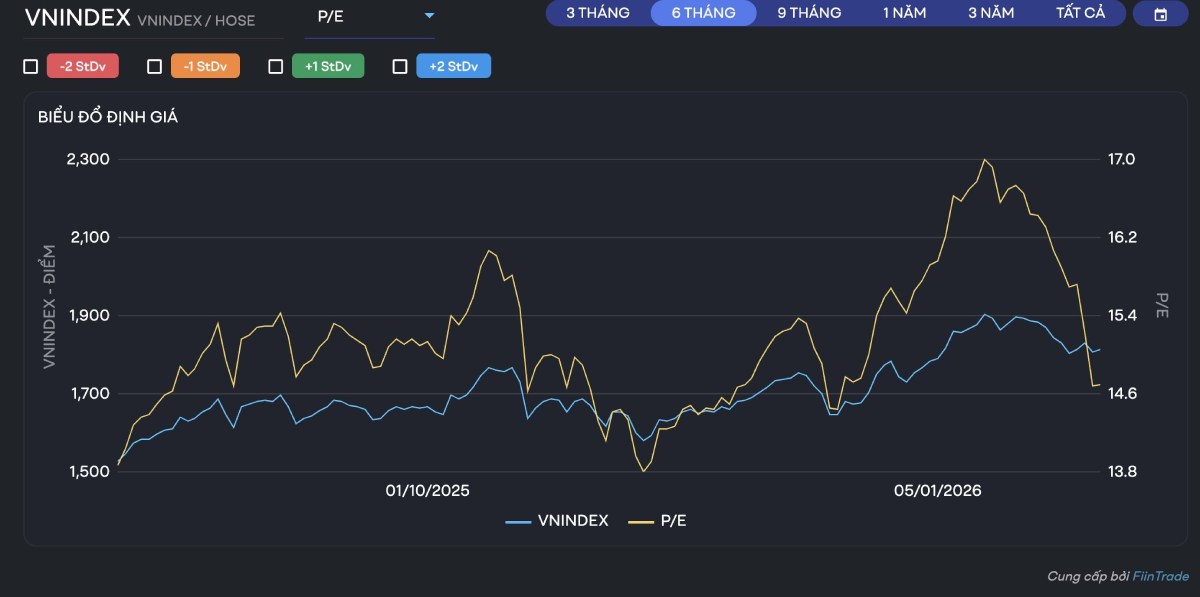Click the orange -1 StDv label badge

[x=205, y=65]
